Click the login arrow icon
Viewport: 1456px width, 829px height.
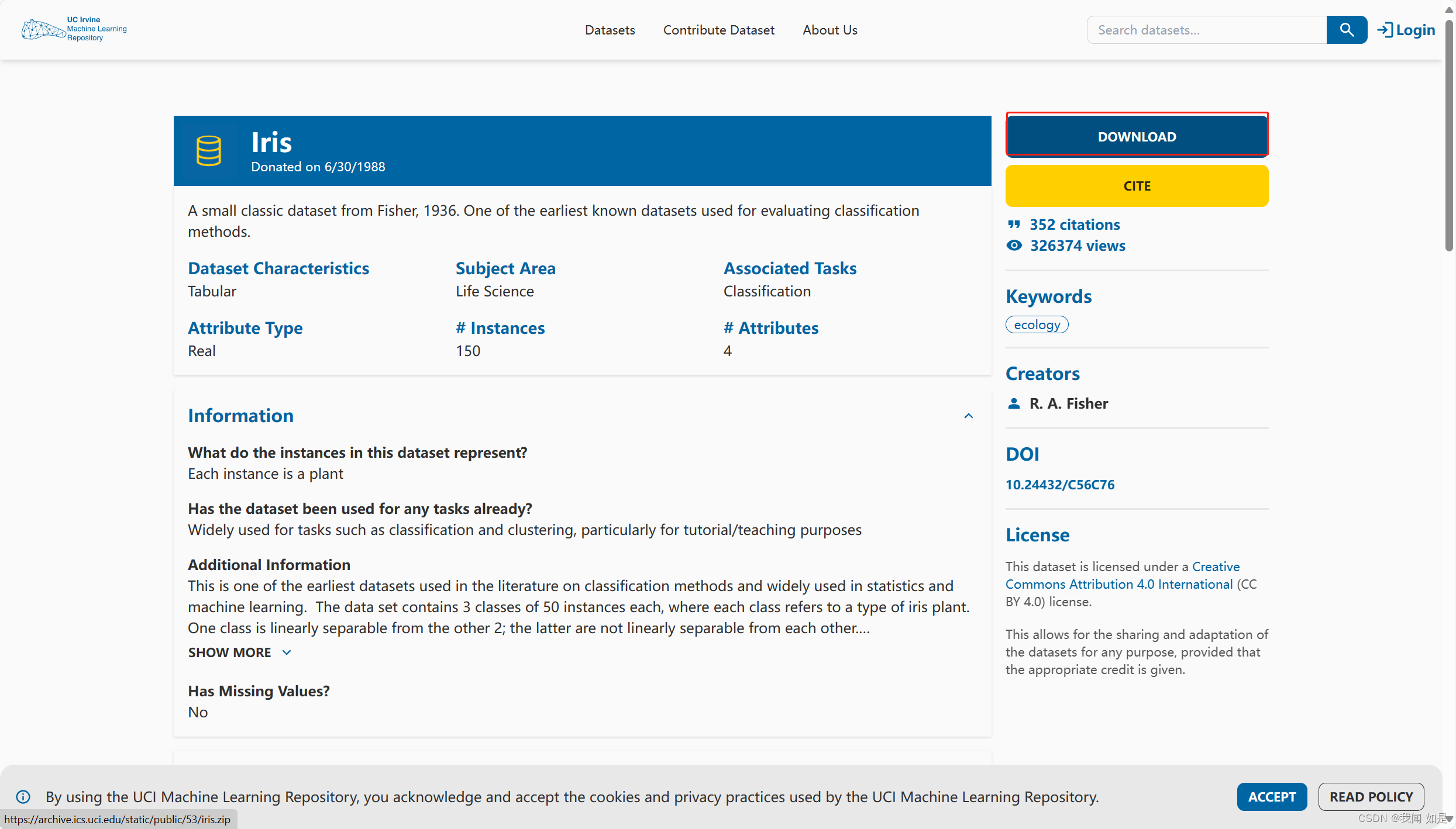1385,30
